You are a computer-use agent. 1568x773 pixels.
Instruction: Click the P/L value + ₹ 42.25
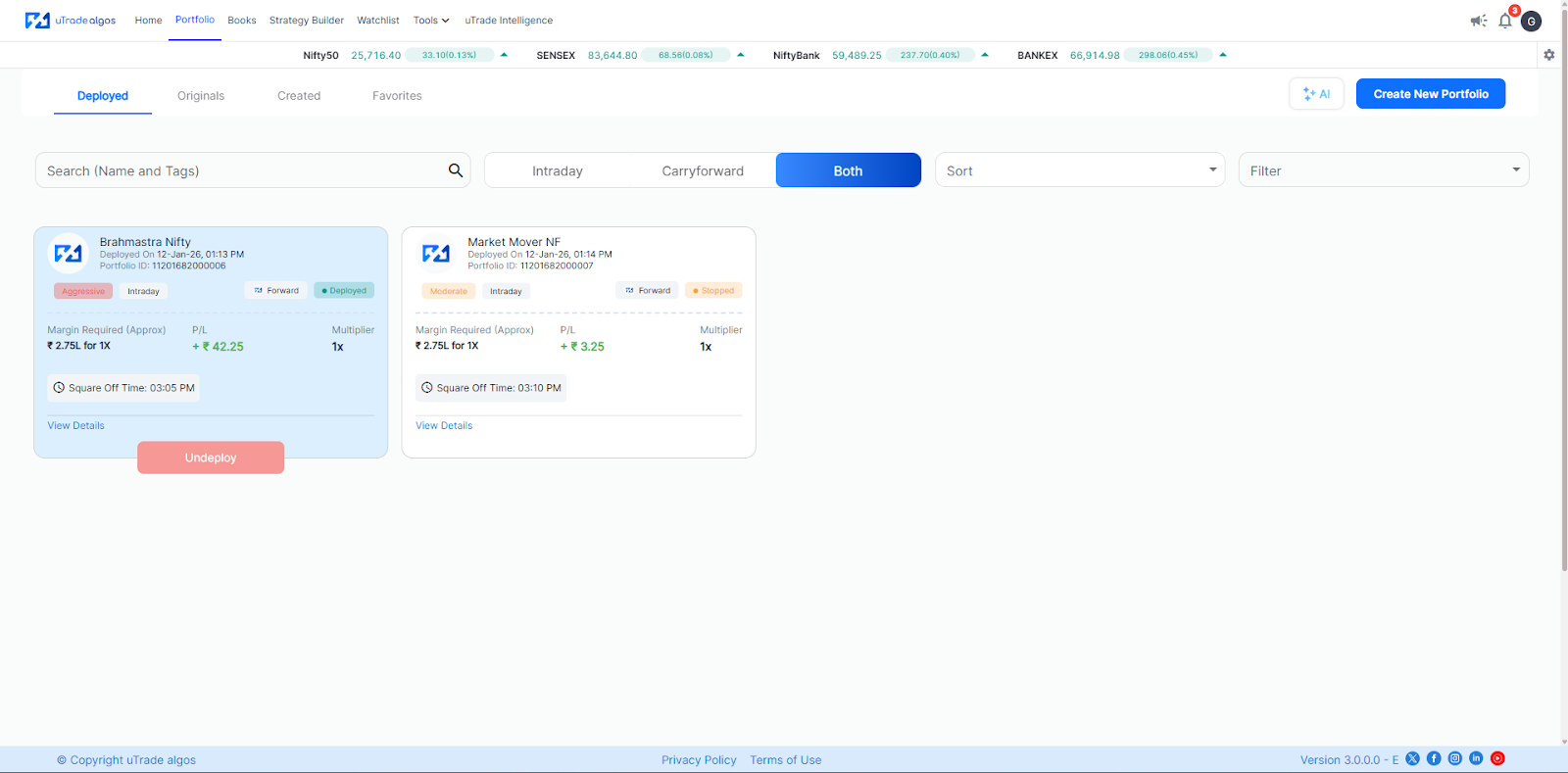tap(218, 347)
